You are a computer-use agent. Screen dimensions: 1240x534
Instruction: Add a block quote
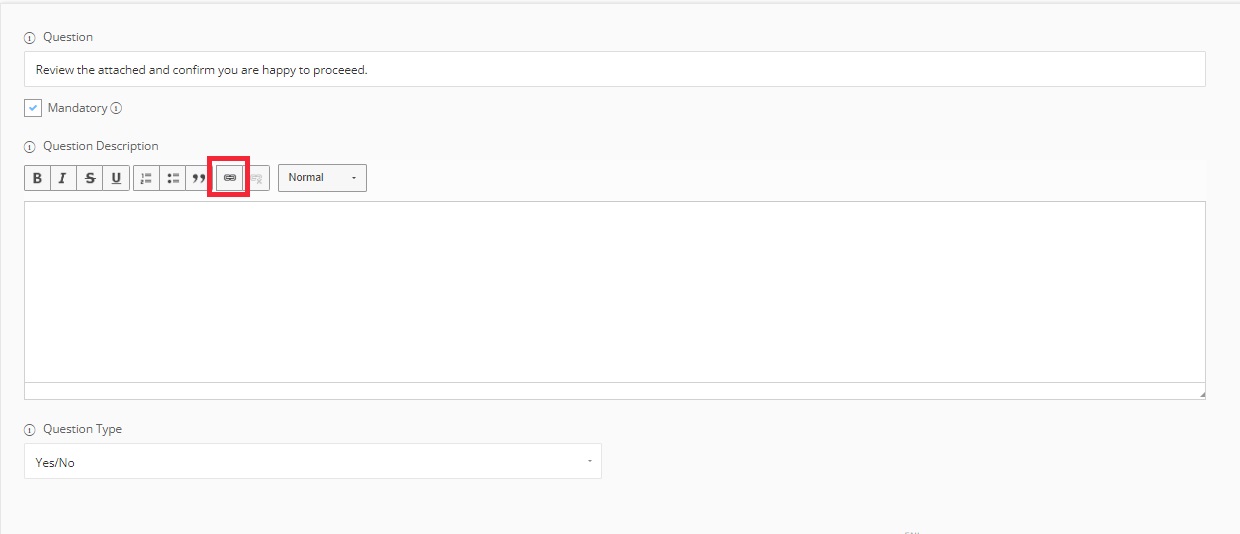[198, 178]
